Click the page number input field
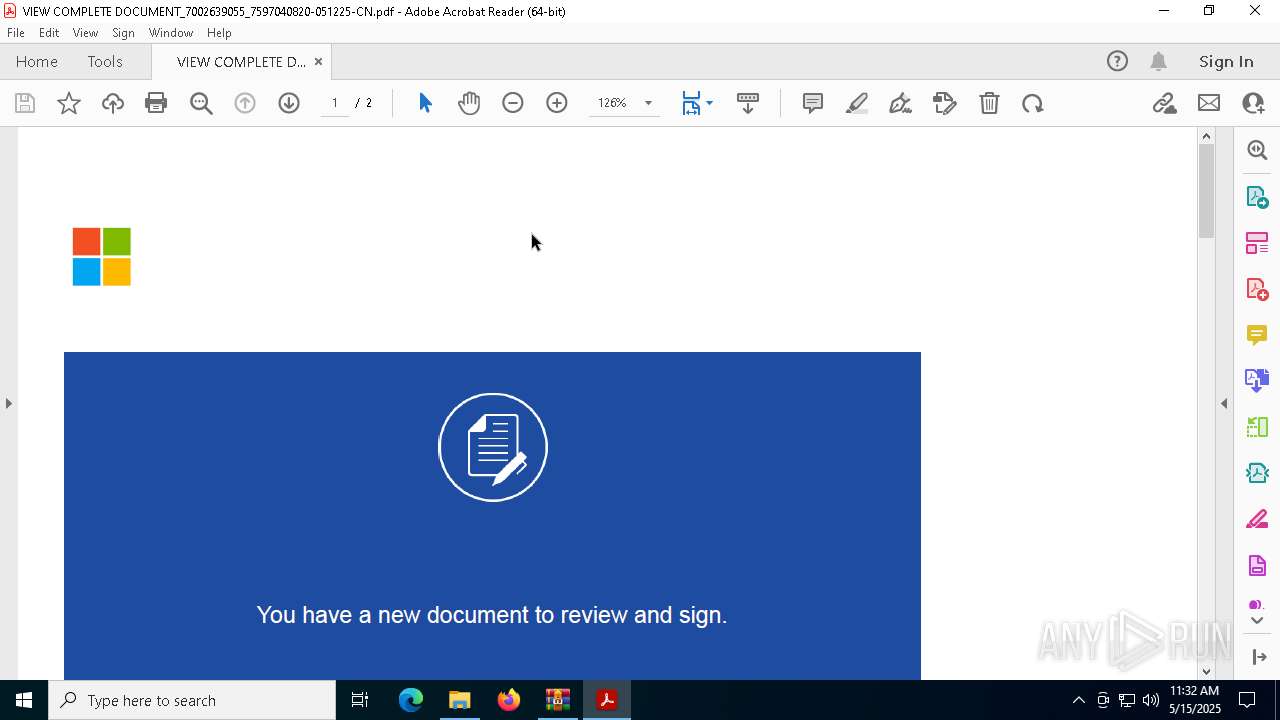The height and width of the screenshot is (720, 1280). point(335,103)
